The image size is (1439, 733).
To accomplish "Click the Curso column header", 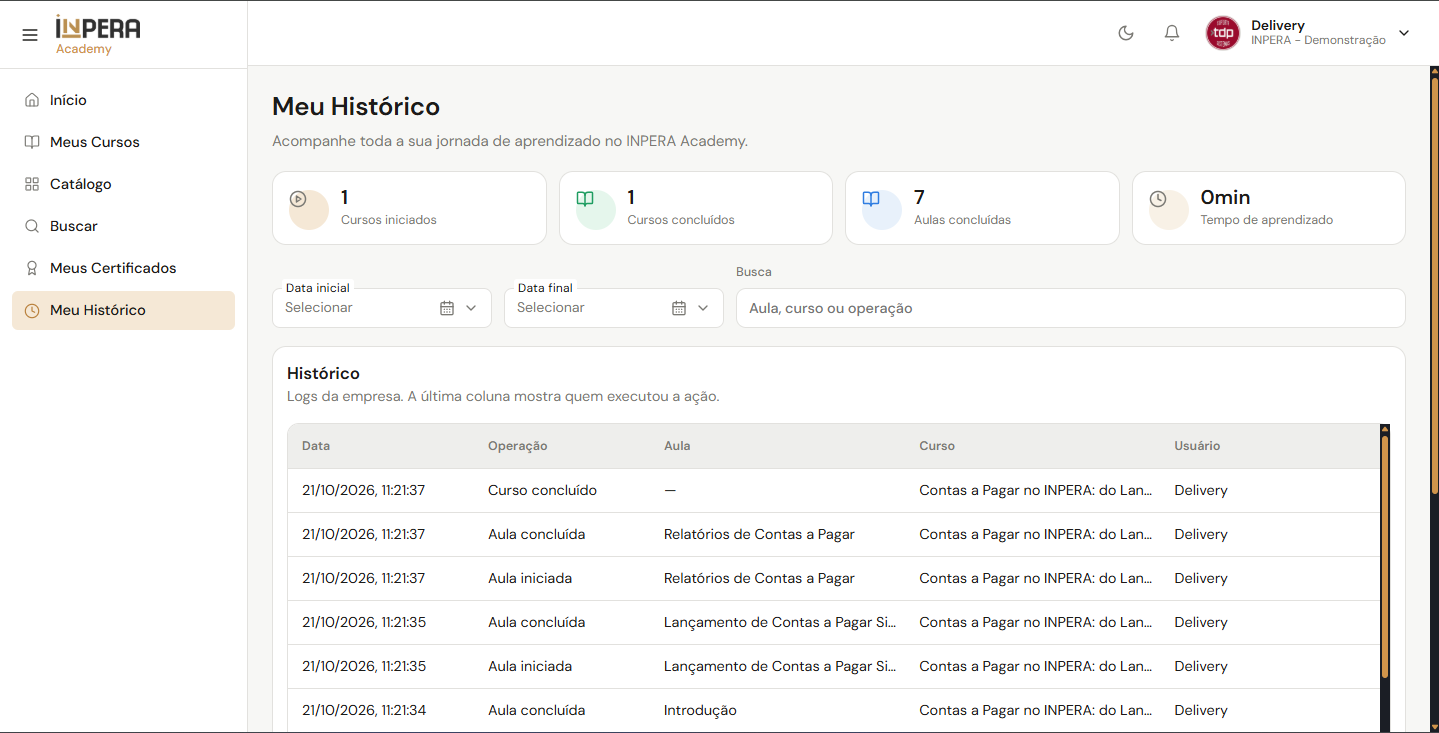I will tap(937, 446).
